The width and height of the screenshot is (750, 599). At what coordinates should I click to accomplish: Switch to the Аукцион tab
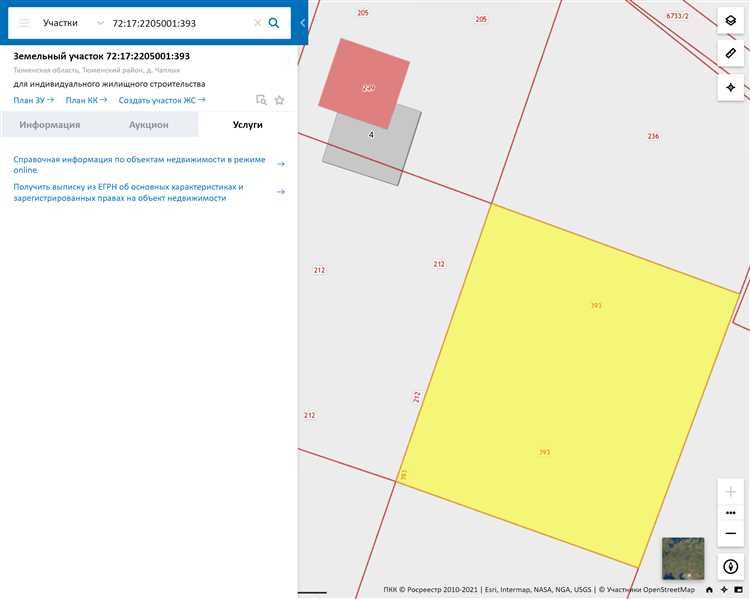point(148,125)
